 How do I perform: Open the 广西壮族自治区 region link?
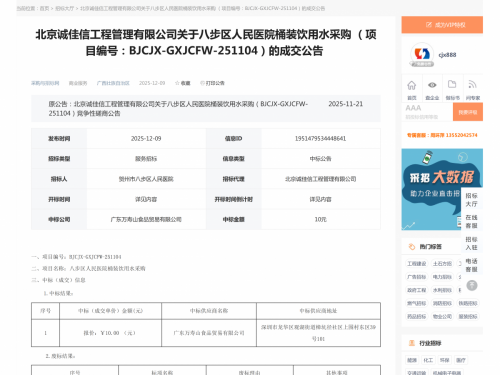113,83
